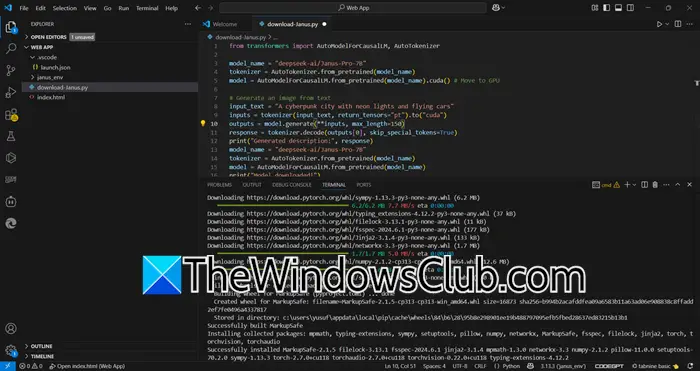Toggle the primary side bar visibility
This screenshot has width=700, height=371.
tap(607, 8)
